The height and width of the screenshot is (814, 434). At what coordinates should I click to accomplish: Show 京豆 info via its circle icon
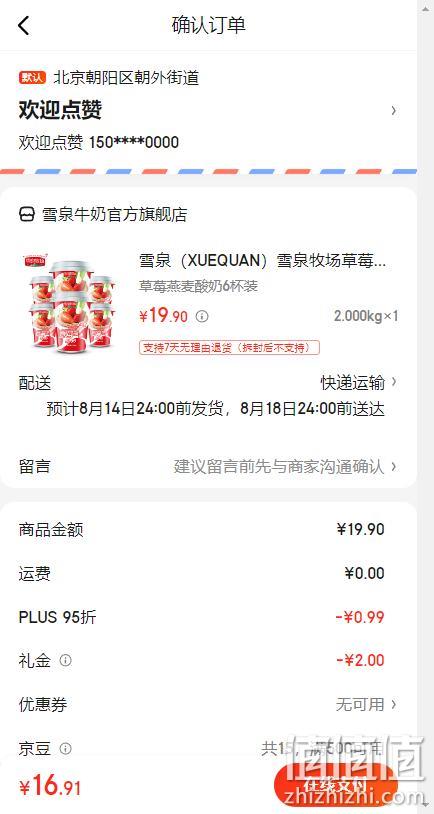[65, 749]
